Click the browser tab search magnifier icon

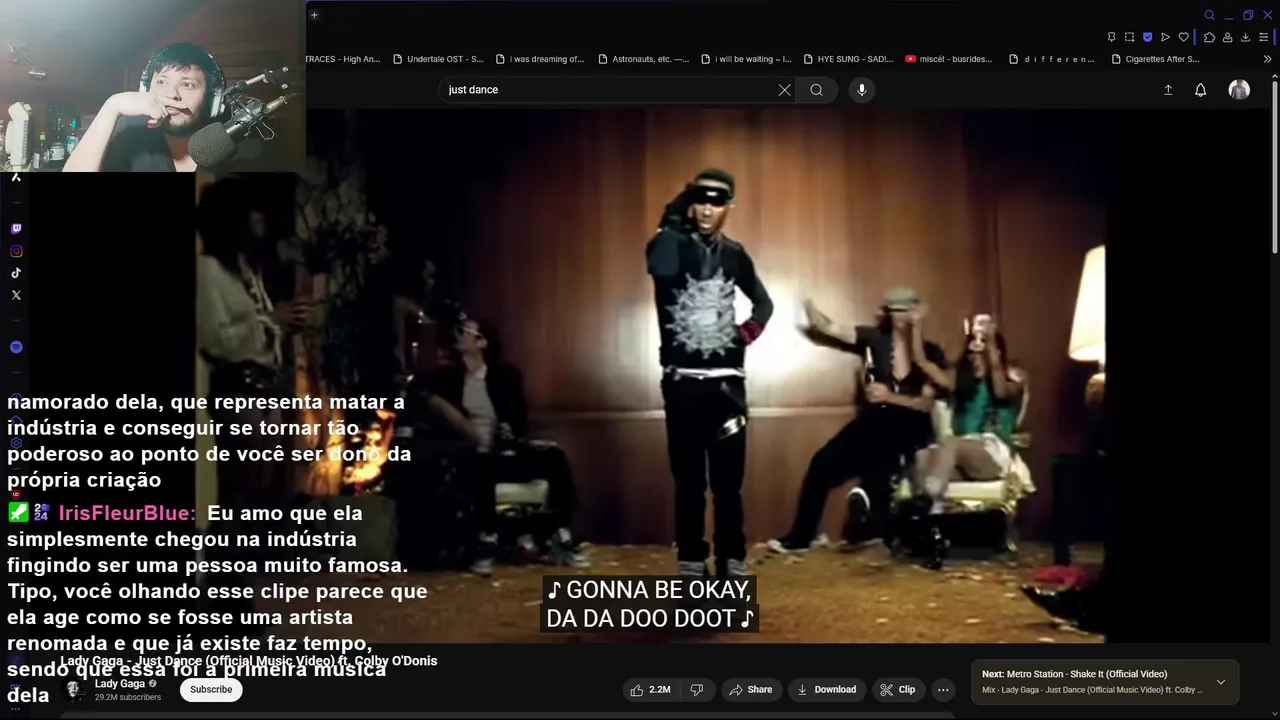[x=1209, y=15]
